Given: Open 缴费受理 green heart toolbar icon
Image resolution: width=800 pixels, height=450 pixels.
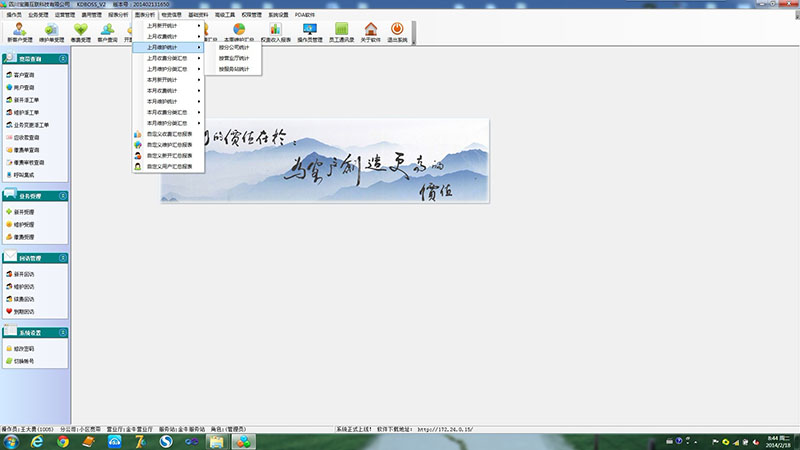Looking at the screenshot, I should (x=81, y=33).
